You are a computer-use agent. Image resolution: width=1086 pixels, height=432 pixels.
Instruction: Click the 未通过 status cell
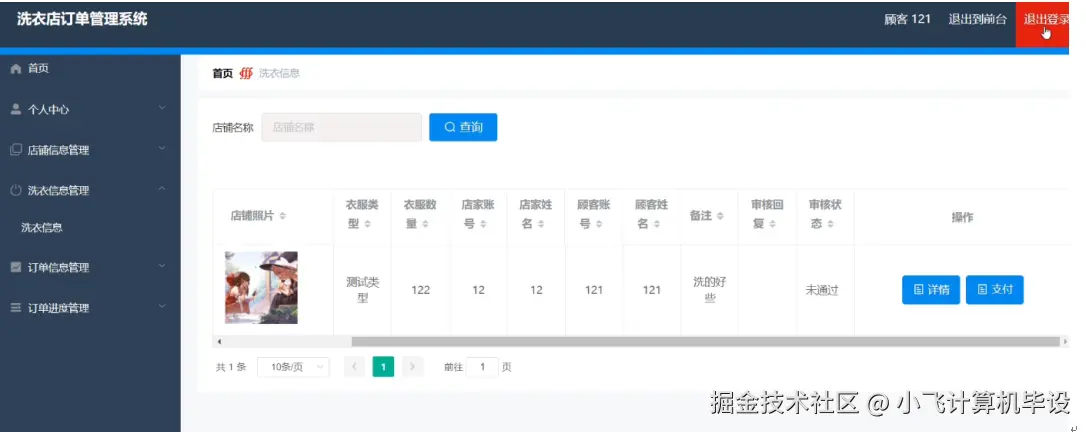coord(822,290)
